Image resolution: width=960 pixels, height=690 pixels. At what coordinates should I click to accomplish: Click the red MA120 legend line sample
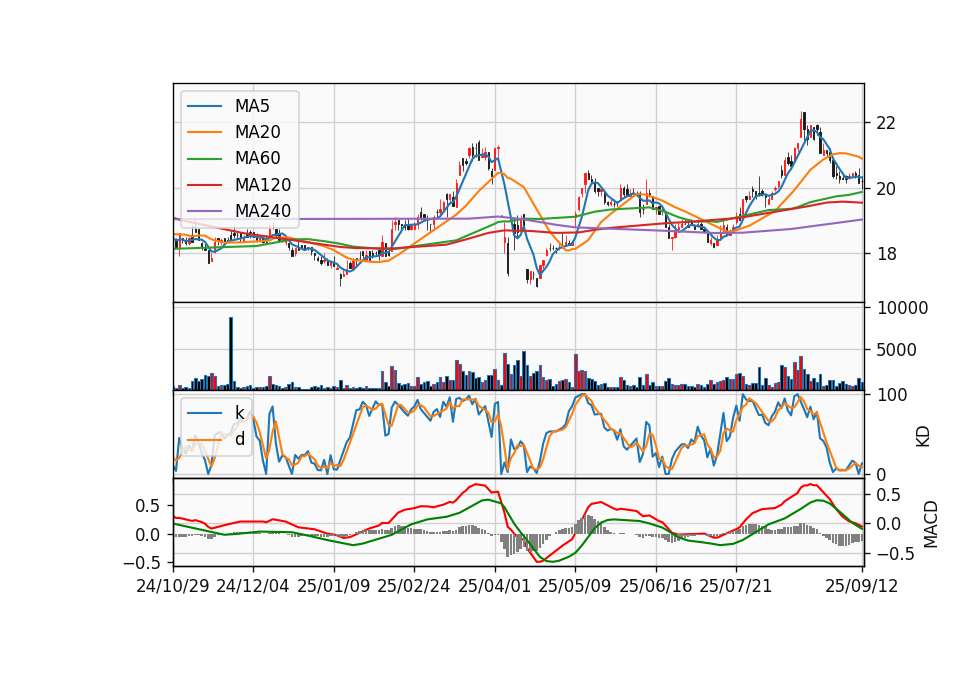tap(204, 185)
